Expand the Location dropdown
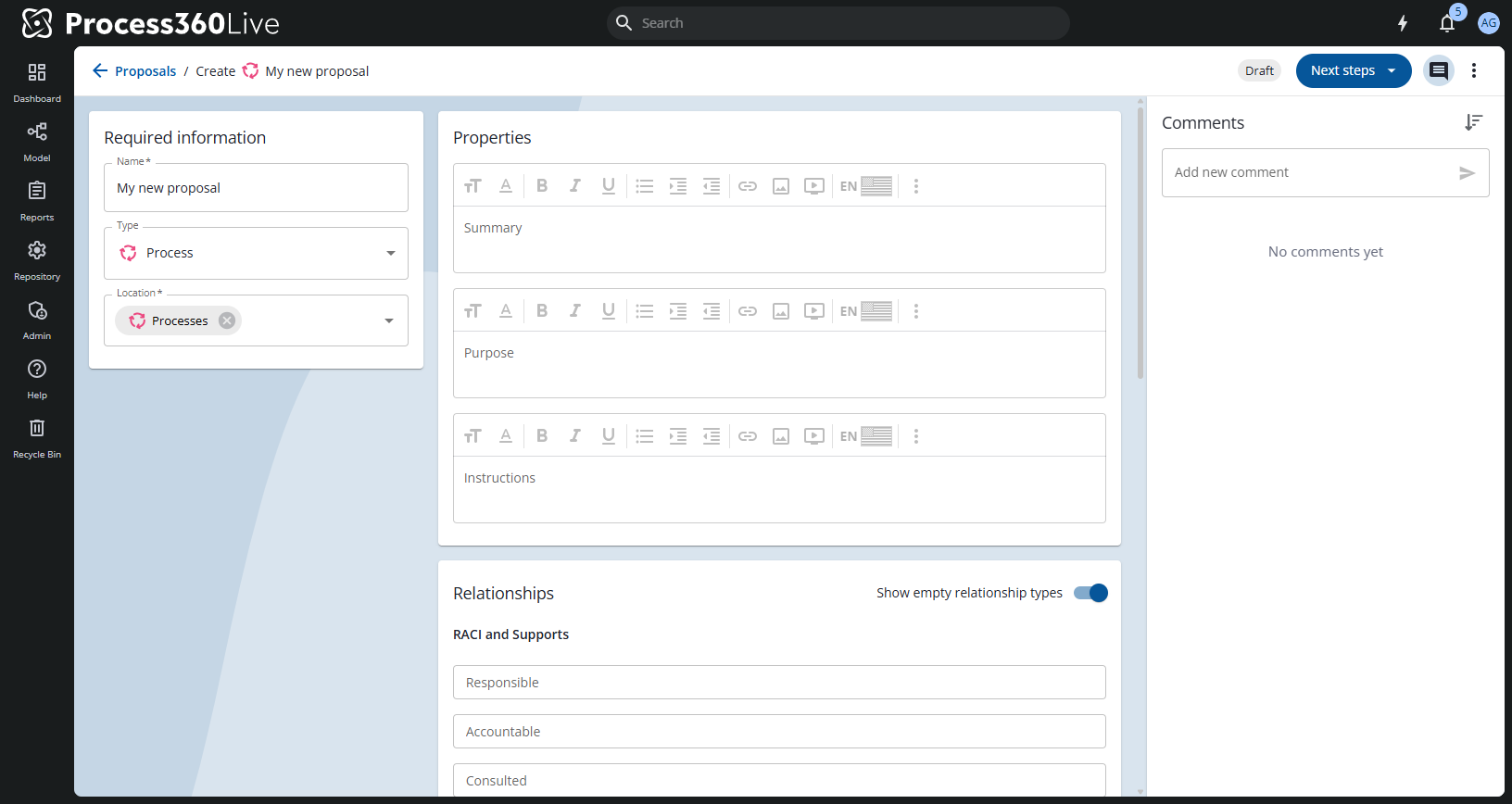The width and height of the screenshot is (1512, 804). 389,320
